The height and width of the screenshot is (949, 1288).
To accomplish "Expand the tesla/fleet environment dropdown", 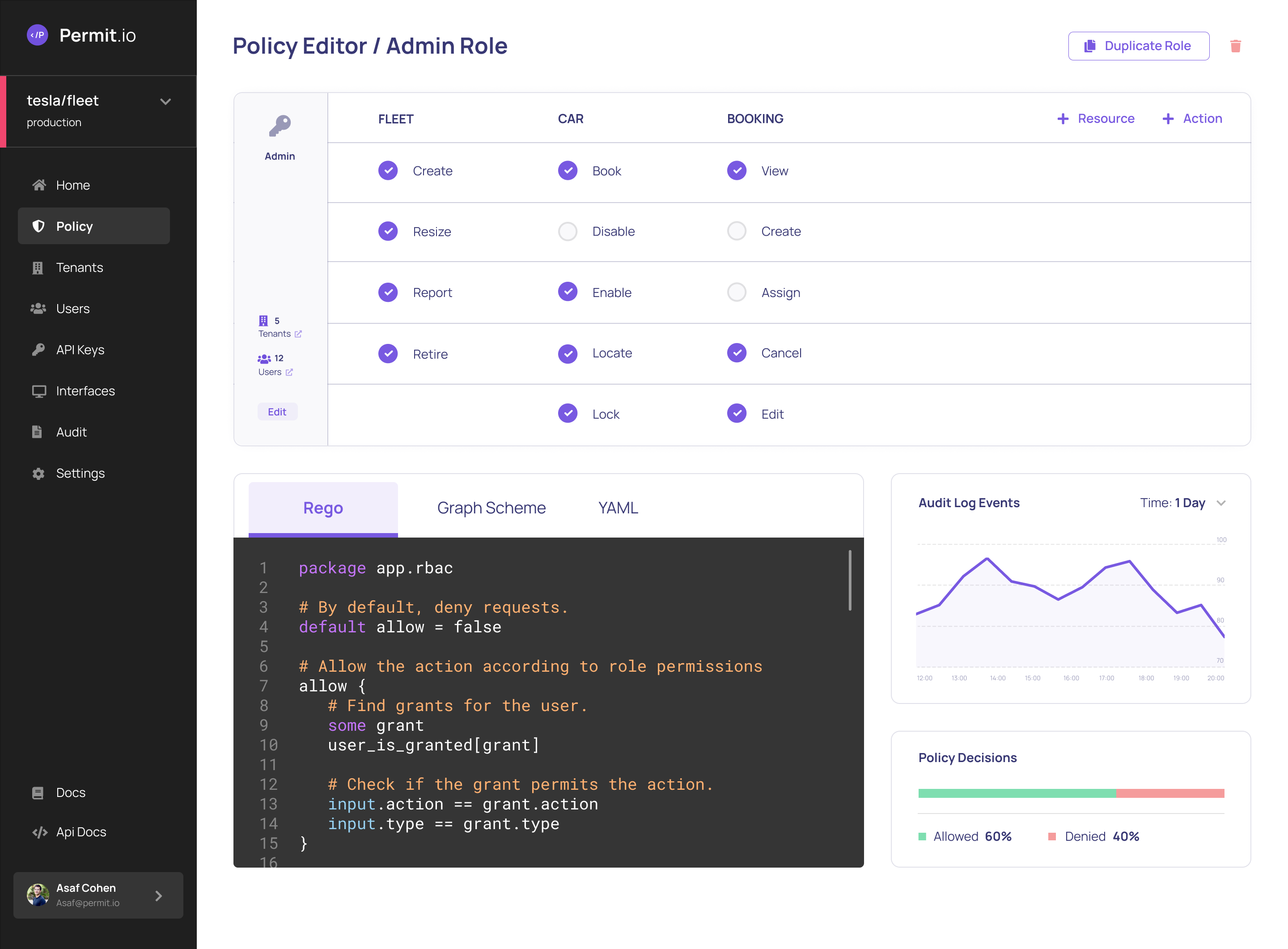I will tap(165, 101).
